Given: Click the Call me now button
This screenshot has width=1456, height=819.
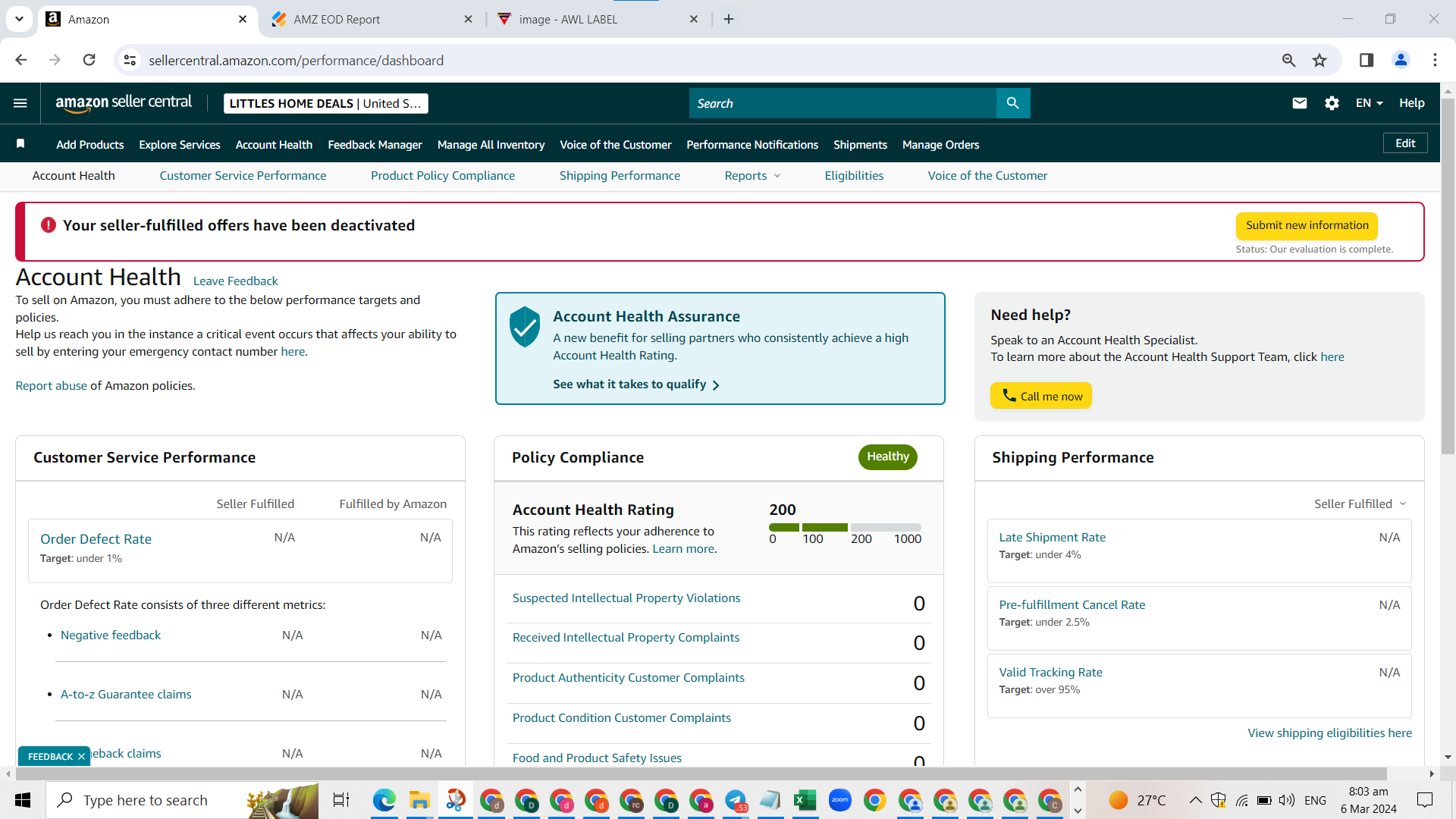Looking at the screenshot, I should [1041, 396].
